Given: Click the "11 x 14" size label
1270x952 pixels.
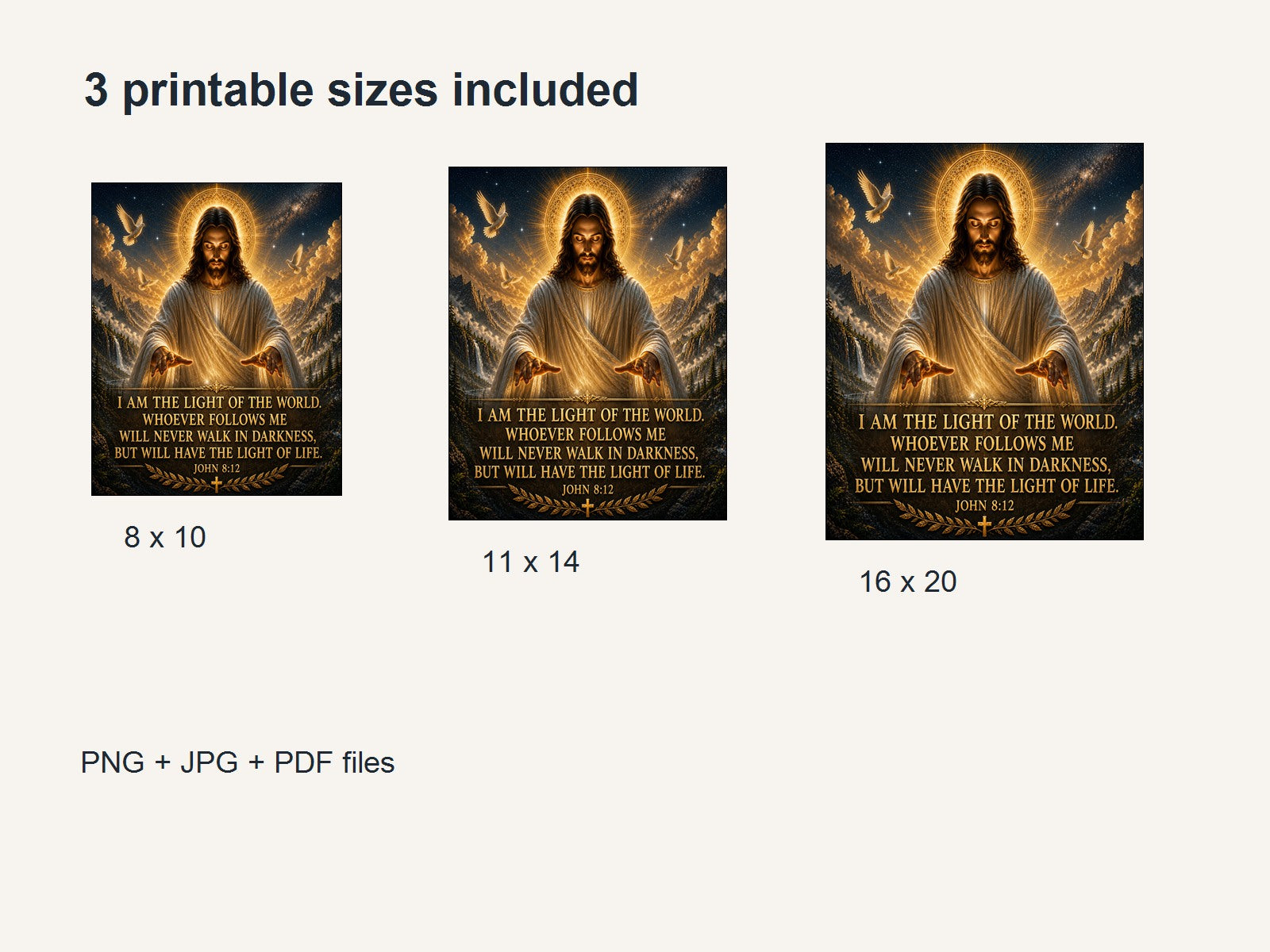Looking at the screenshot, I should [x=531, y=562].
